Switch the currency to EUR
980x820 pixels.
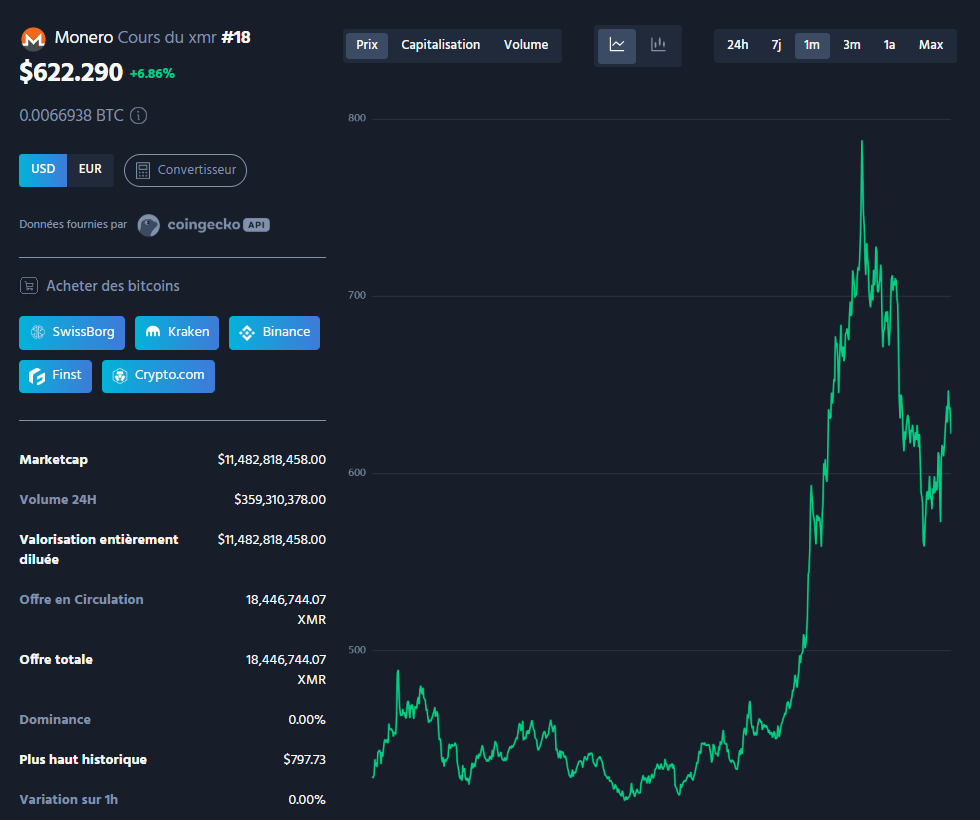(x=90, y=170)
